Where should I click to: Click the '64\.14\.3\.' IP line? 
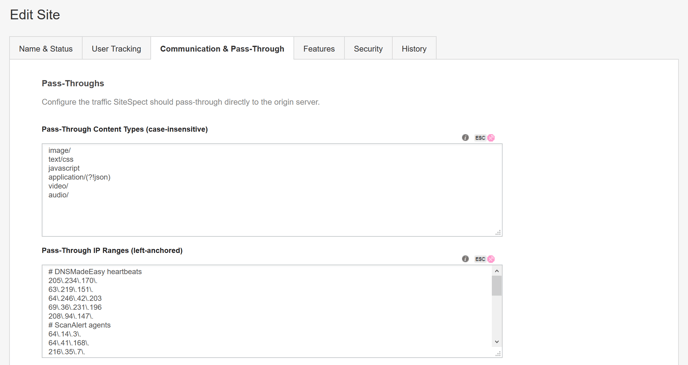coord(64,334)
